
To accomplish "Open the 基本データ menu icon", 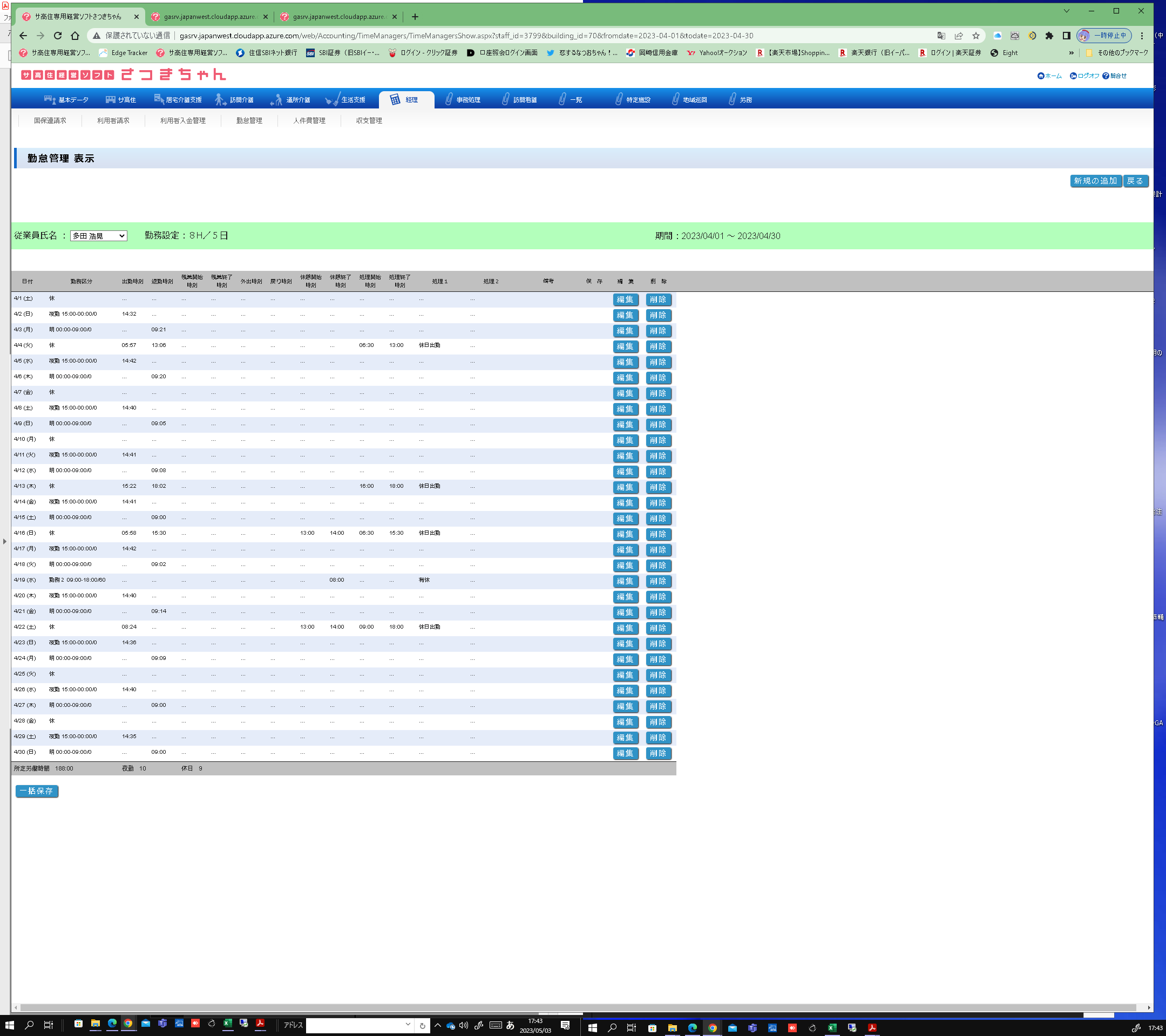I will click(x=50, y=99).
